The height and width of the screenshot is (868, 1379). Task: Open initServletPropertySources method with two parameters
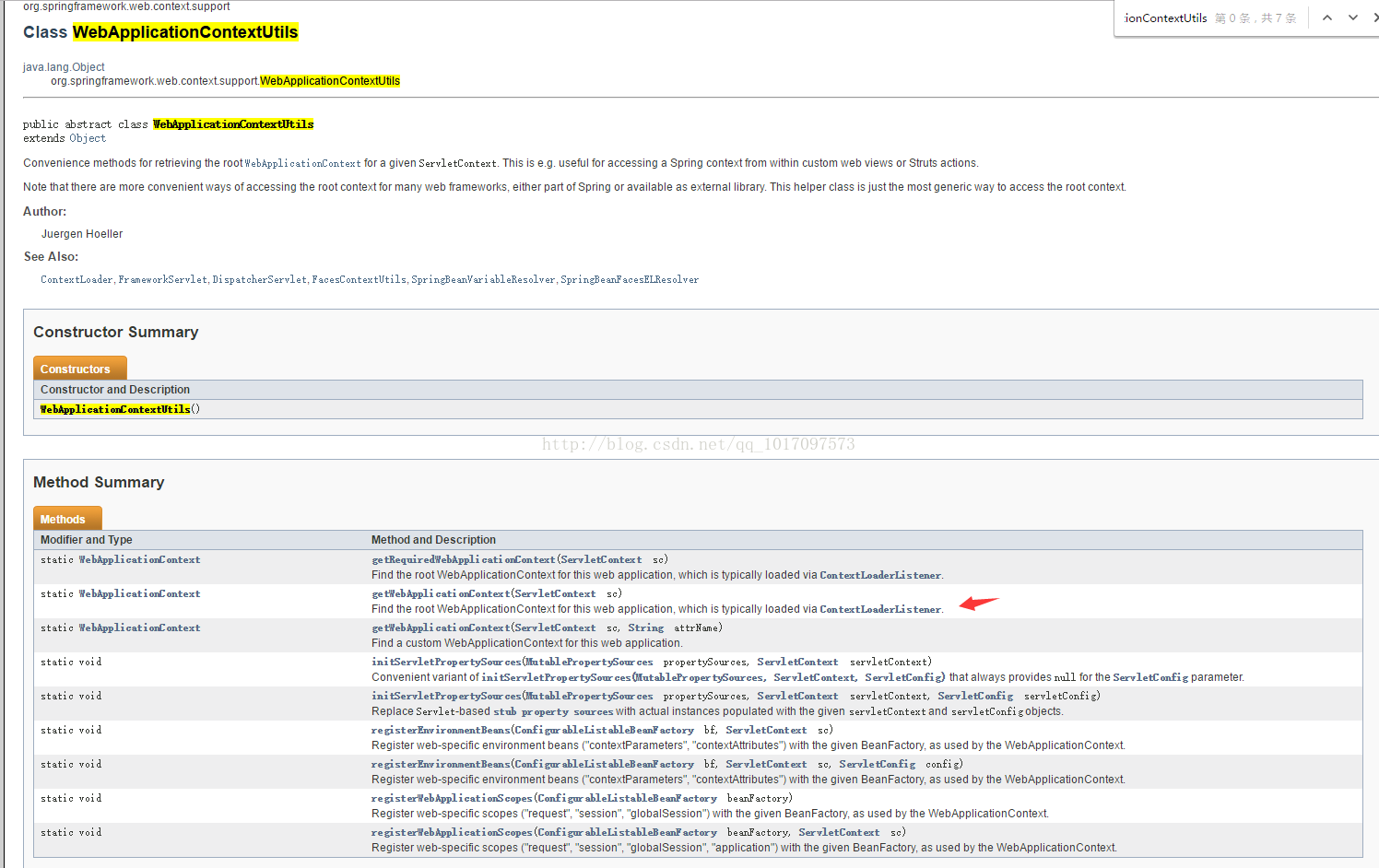(446, 662)
